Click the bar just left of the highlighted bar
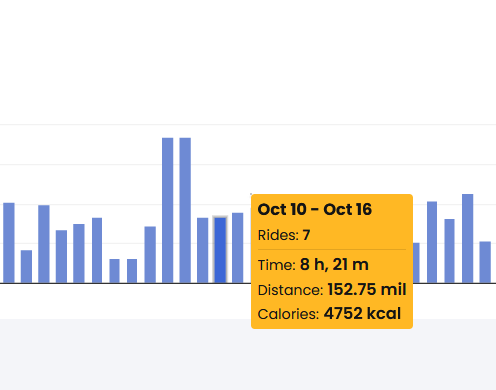 [203, 250]
